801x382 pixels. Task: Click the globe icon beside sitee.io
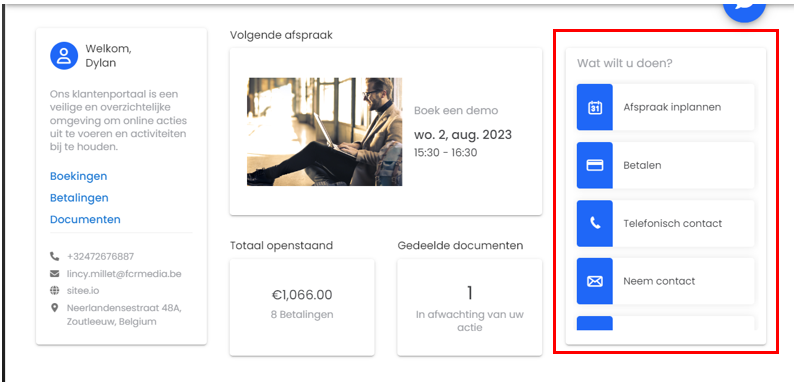coord(54,291)
